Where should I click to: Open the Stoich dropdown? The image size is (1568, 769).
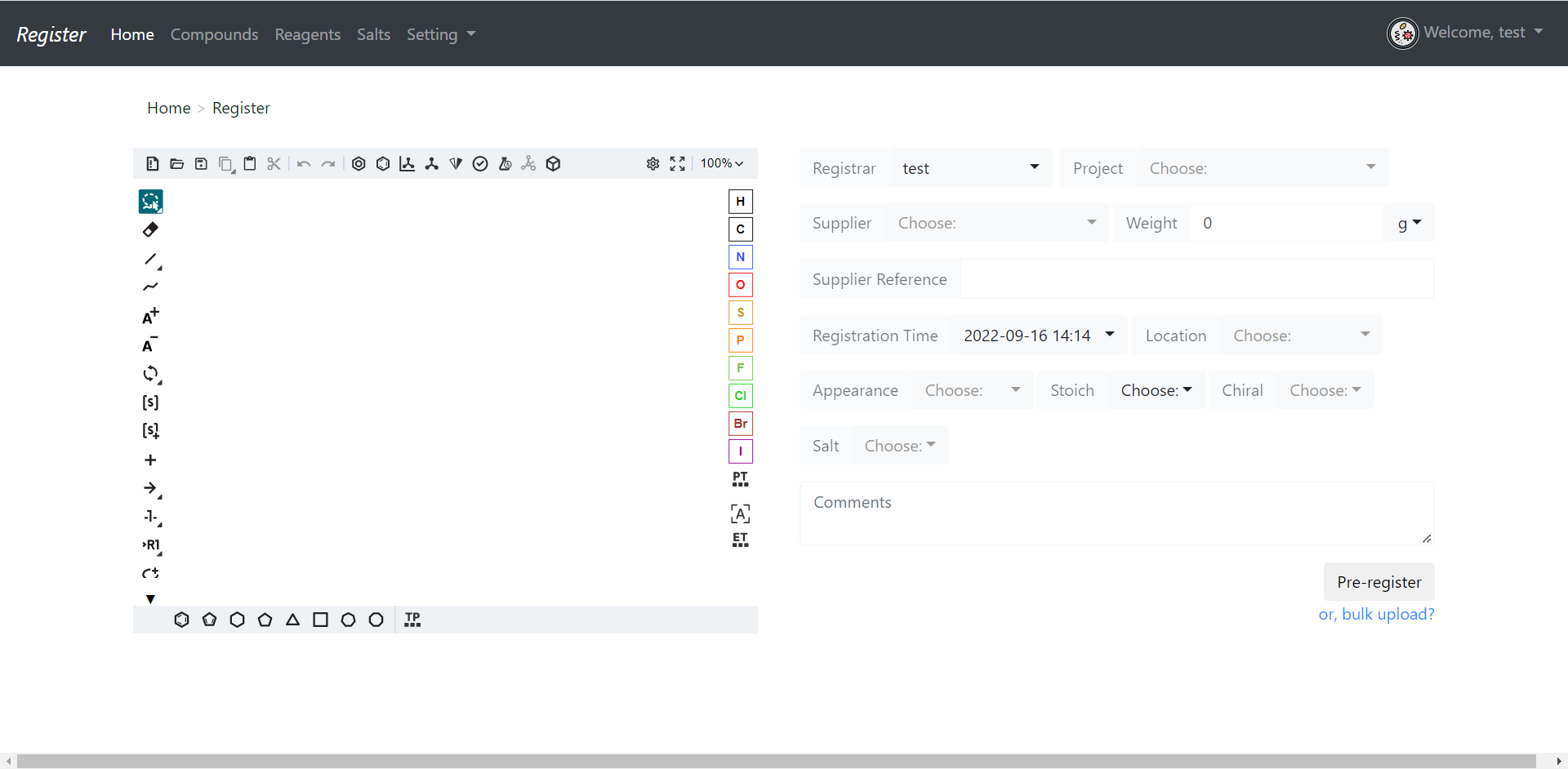point(1156,390)
